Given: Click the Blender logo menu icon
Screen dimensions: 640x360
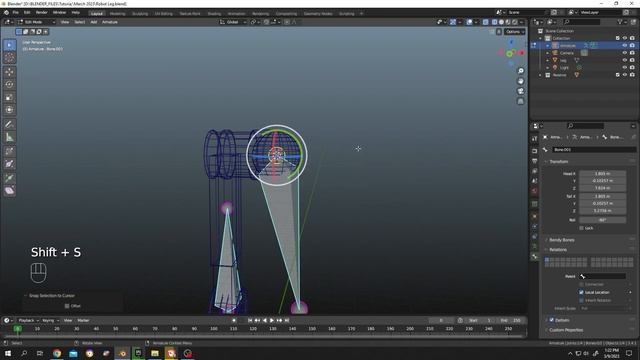Looking at the screenshot, I should coord(6,13).
